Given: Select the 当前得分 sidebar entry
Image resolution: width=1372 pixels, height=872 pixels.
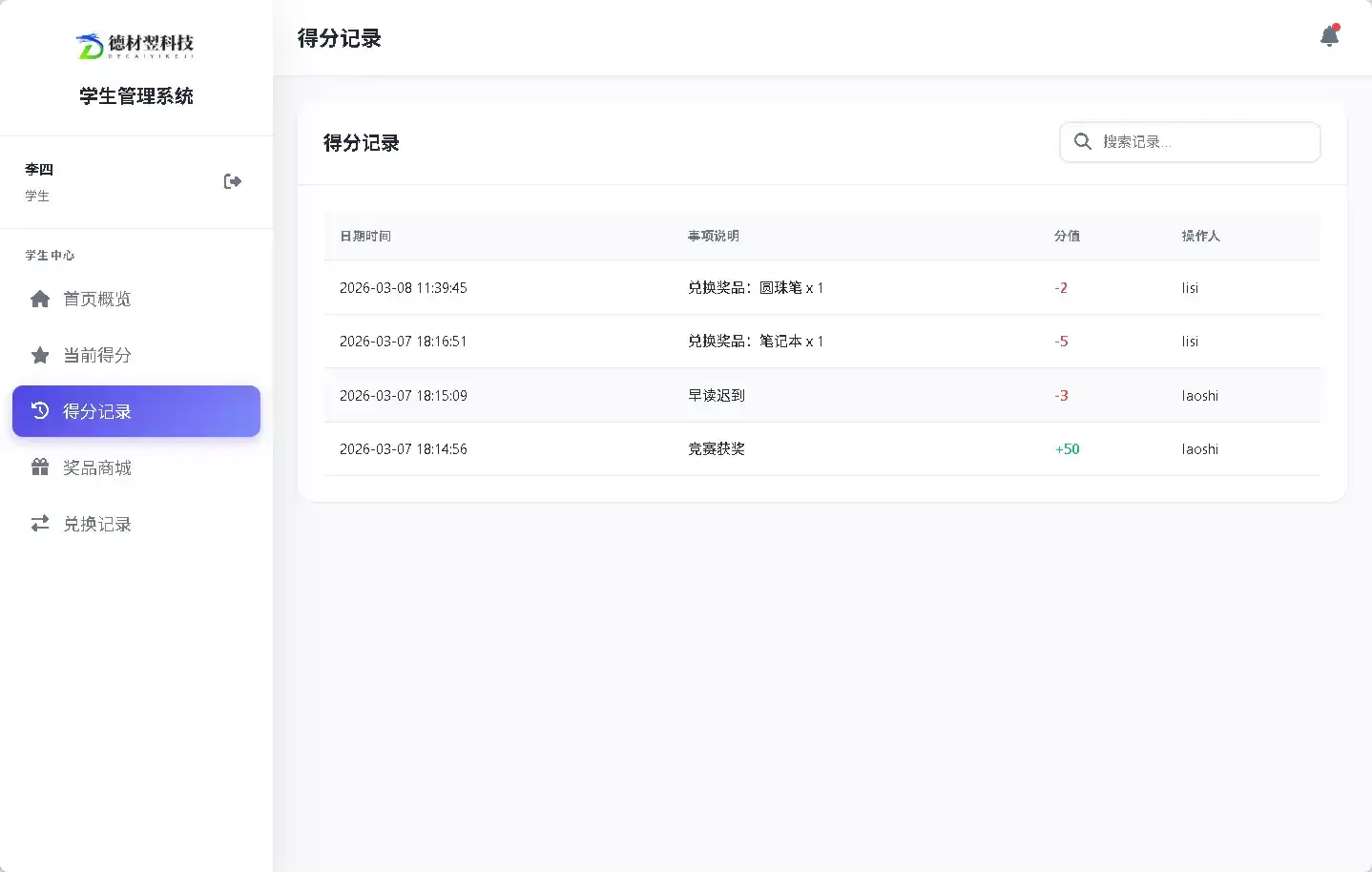Looking at the screenshot, I should click(x=96, y=355).
